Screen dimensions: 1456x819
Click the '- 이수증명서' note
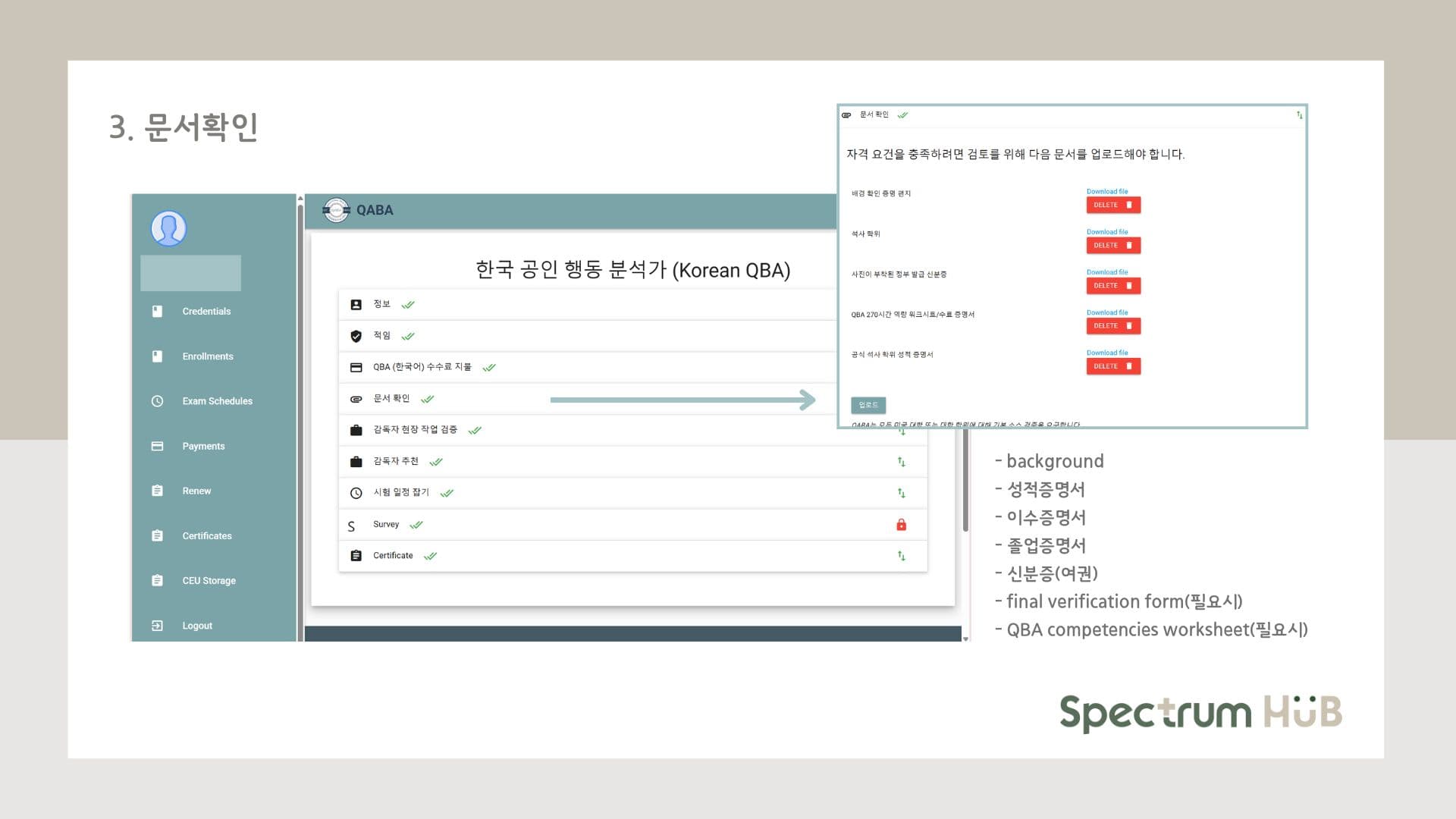point(1040,517)
